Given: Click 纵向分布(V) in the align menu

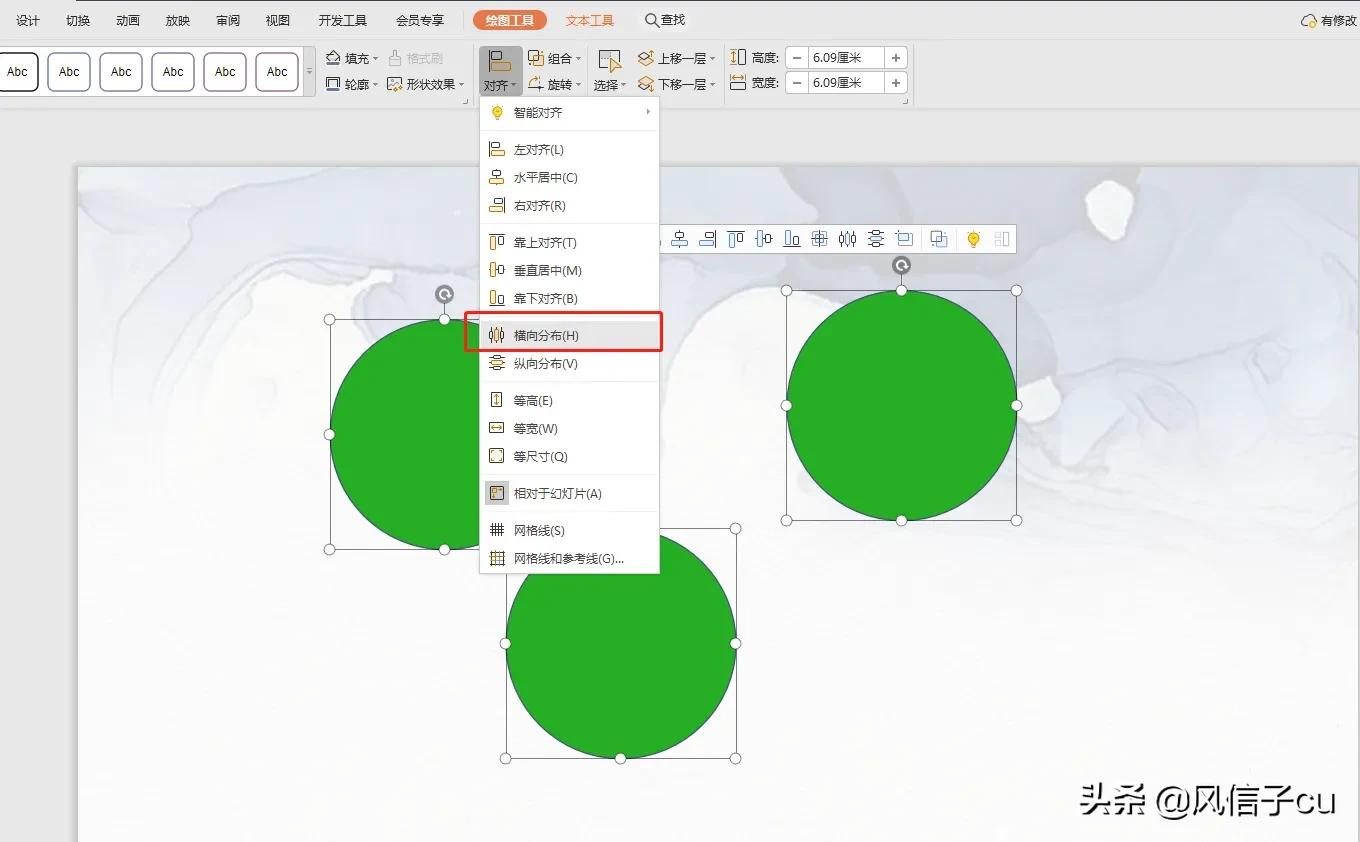Looking at the screenshot, I should [x=569, y=364].
